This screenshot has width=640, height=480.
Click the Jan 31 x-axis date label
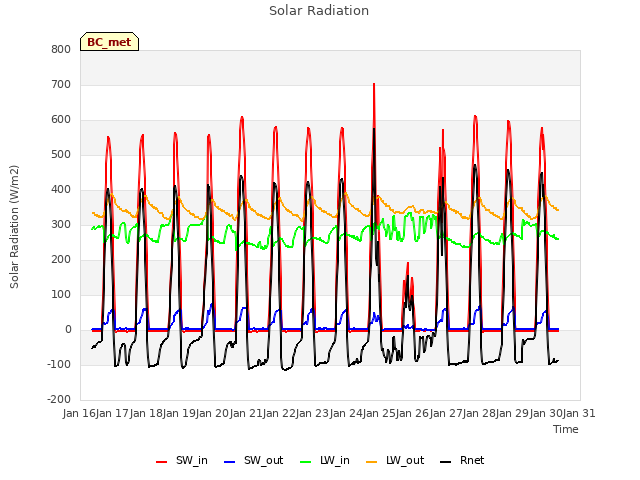click(x=579, y=413)
